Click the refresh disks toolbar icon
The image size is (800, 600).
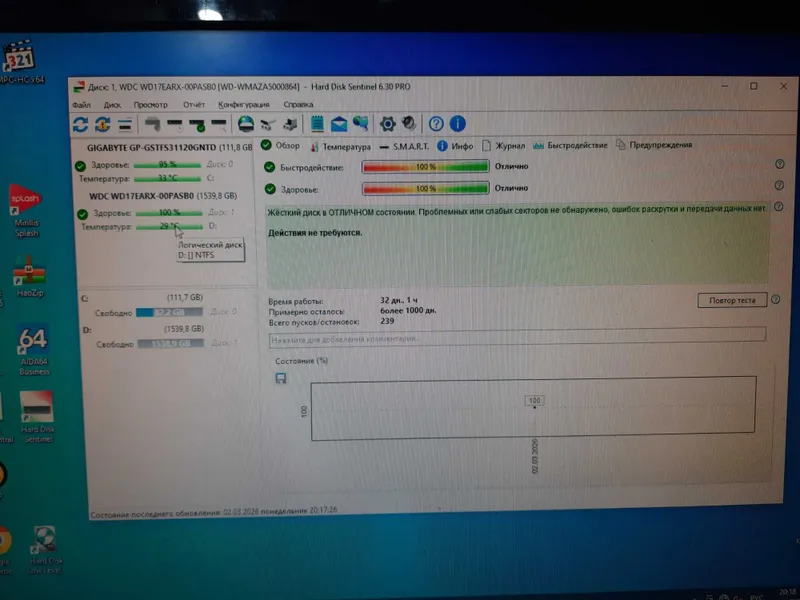point(81,124)
